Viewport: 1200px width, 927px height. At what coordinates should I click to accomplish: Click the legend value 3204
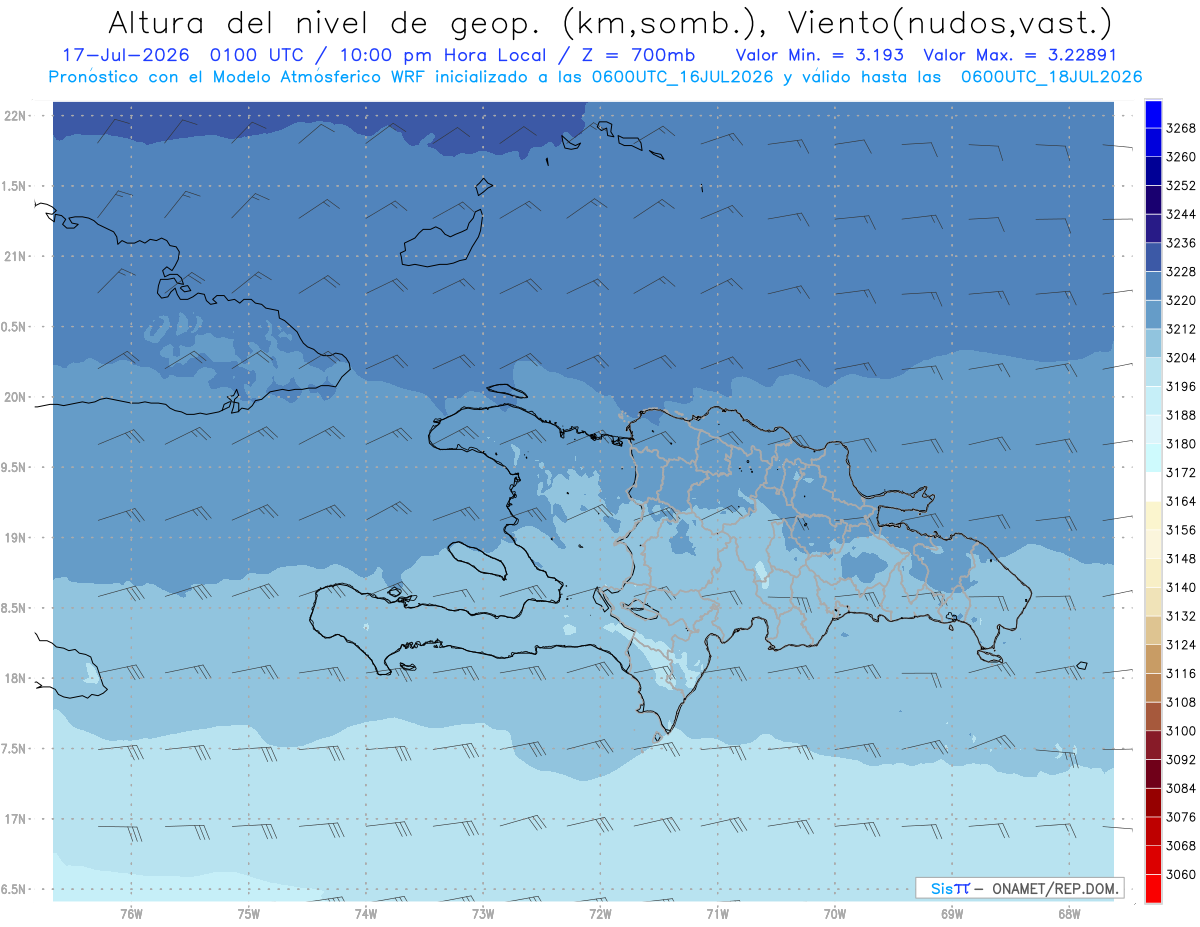pyautogui.click(x=1181, y=358)
